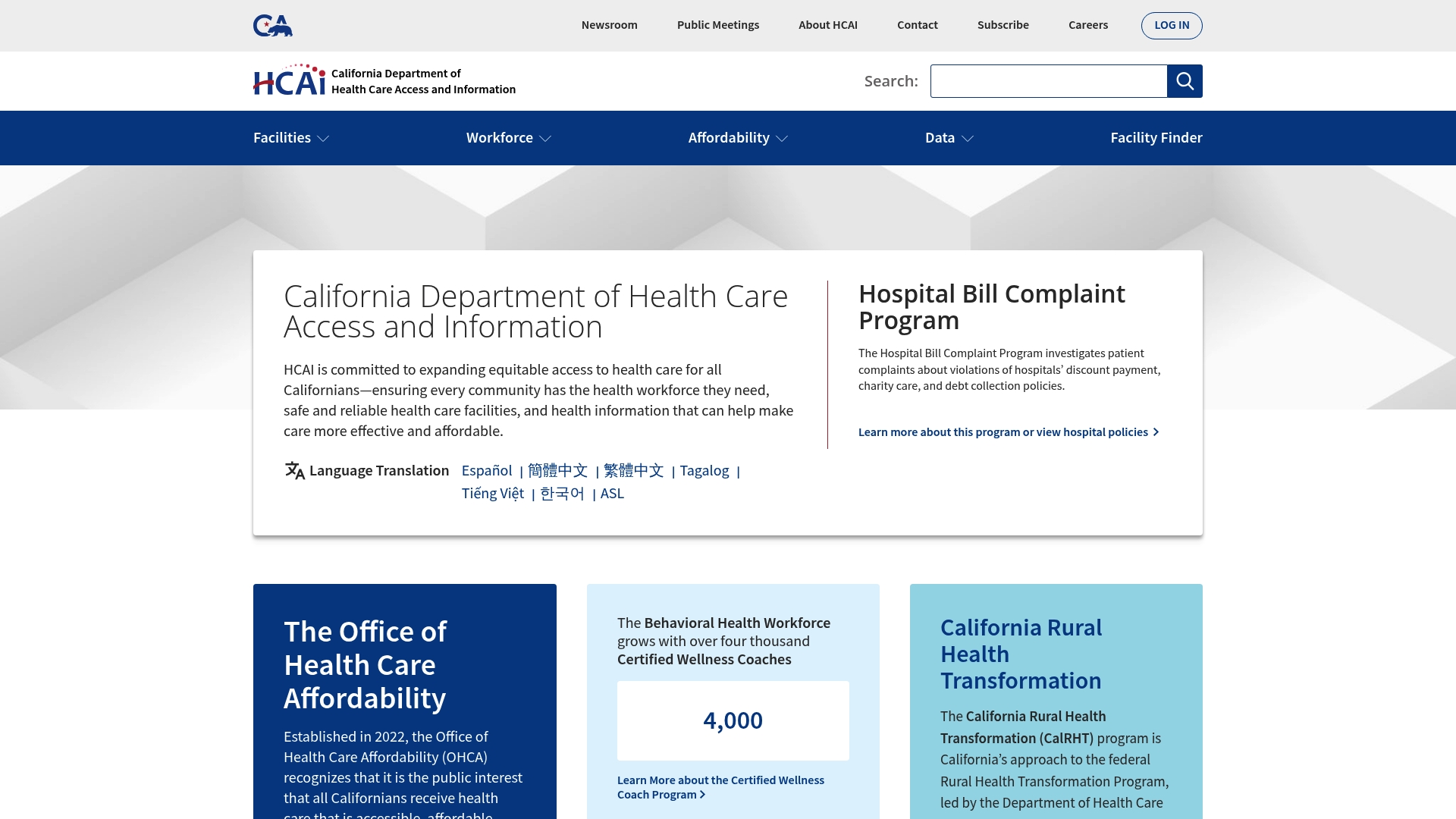The image size is (1456, 819).
Task: Open the ASL translation link
Action: (612, 494)
